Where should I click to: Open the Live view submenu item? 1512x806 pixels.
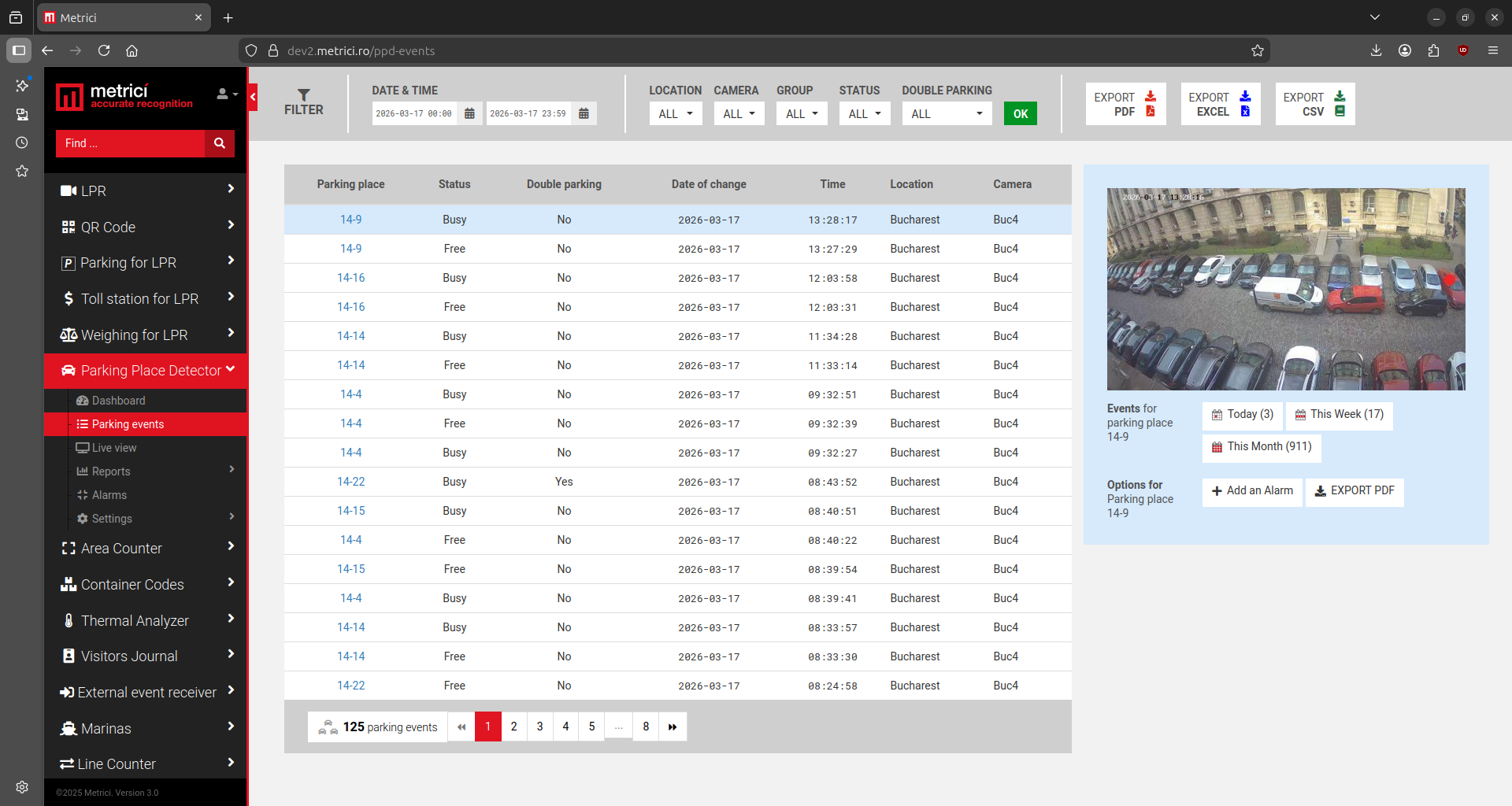tap(114, 448)
